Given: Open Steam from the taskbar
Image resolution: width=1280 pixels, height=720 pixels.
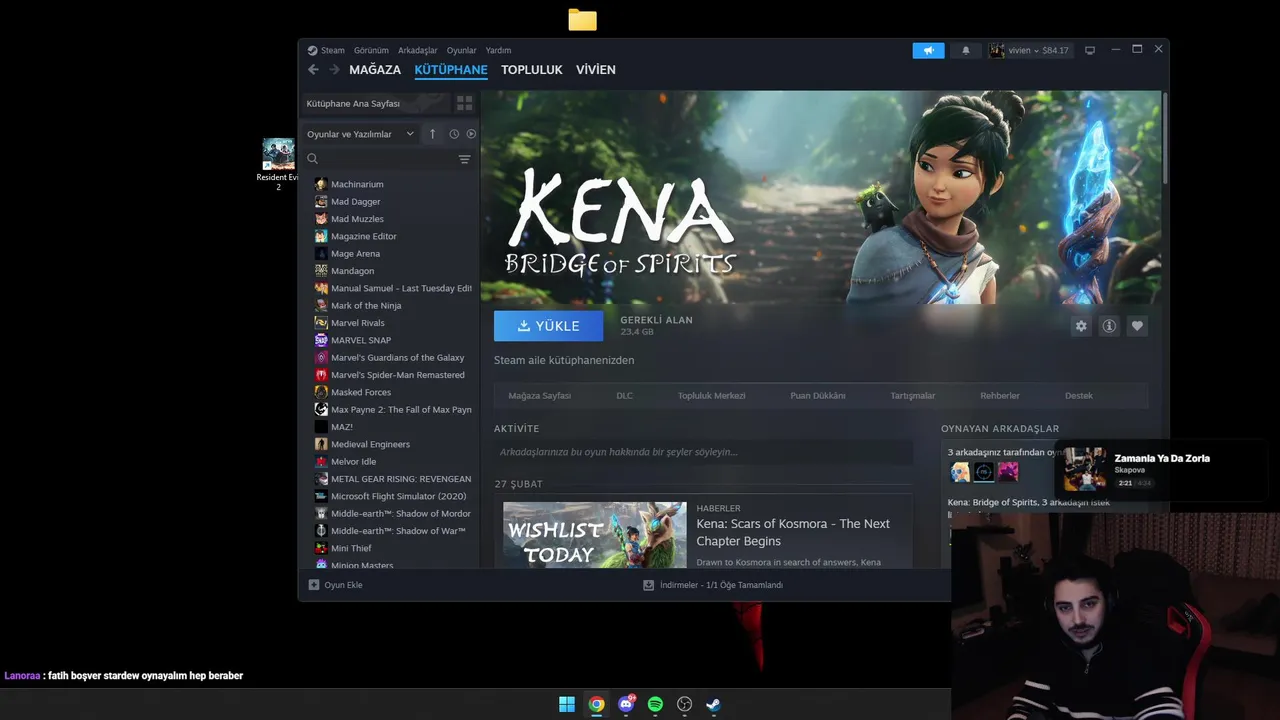Looking at the screenshot, I should pos(713,704).
